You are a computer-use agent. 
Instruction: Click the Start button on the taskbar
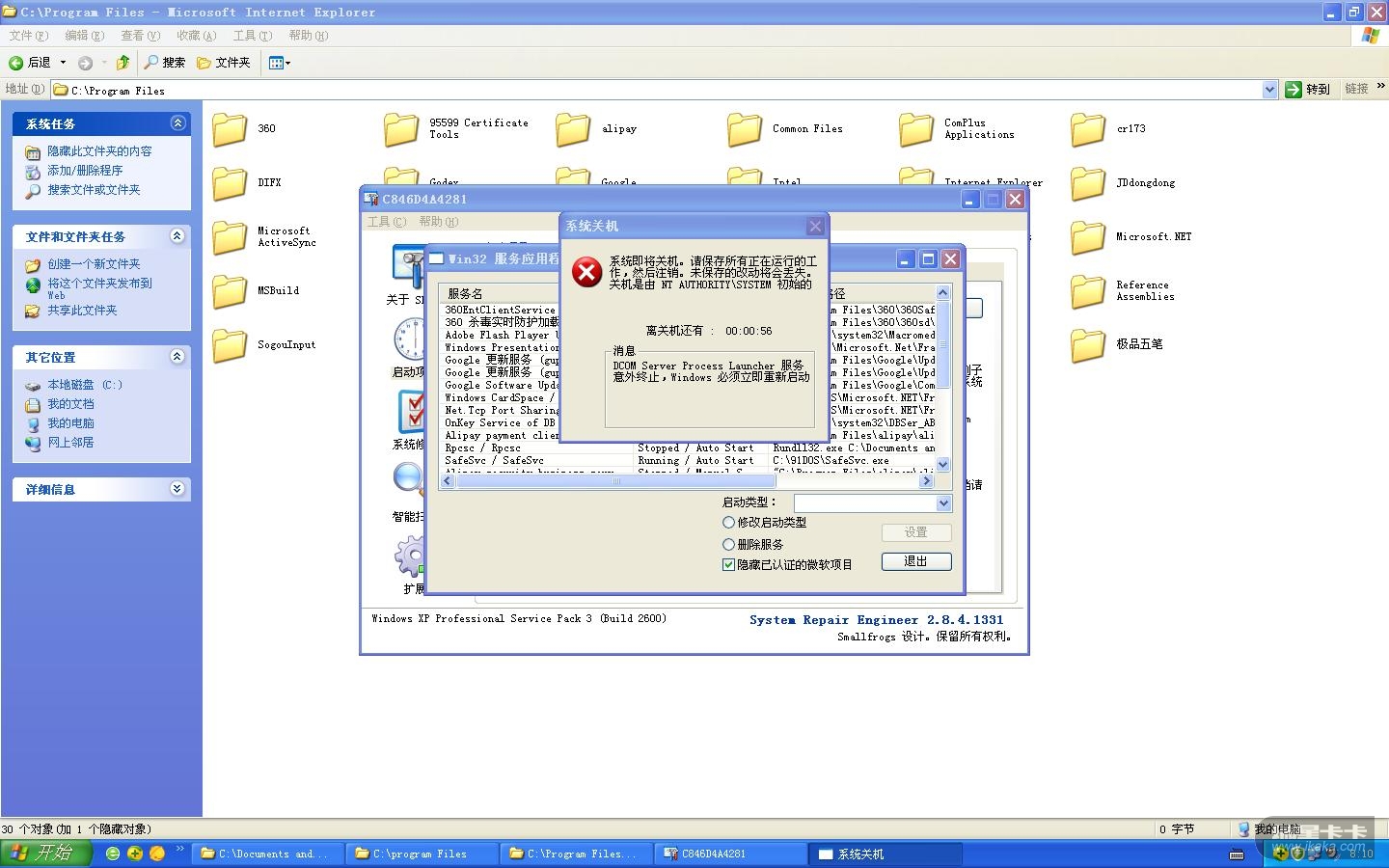click(x=44, y=854)
